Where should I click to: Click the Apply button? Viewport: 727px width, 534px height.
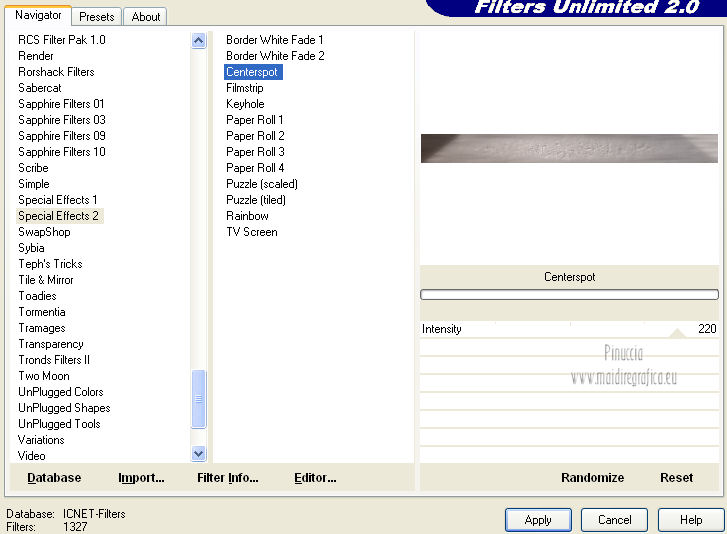tap(538, 520)
